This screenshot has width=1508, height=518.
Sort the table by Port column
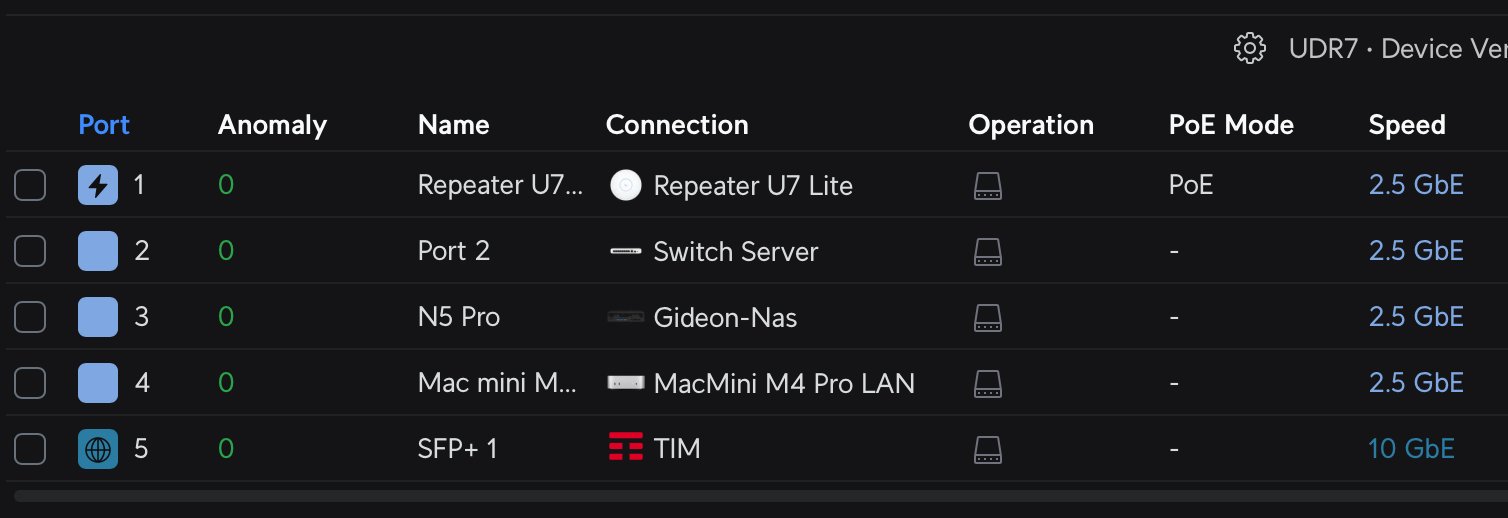point(104,125)
